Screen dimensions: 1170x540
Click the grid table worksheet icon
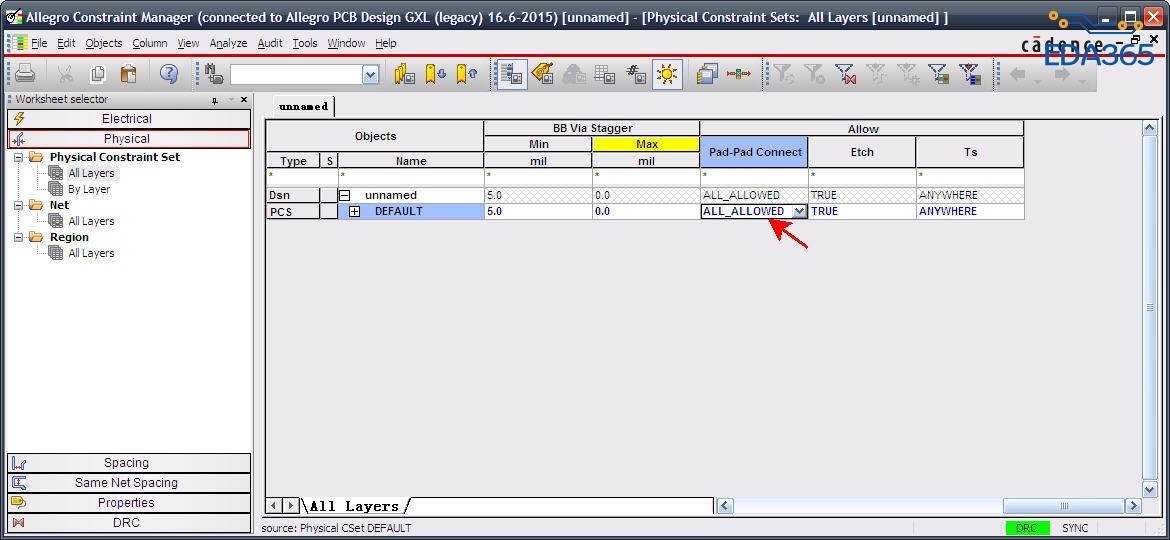pyautogui.click(x=604, y=74)
